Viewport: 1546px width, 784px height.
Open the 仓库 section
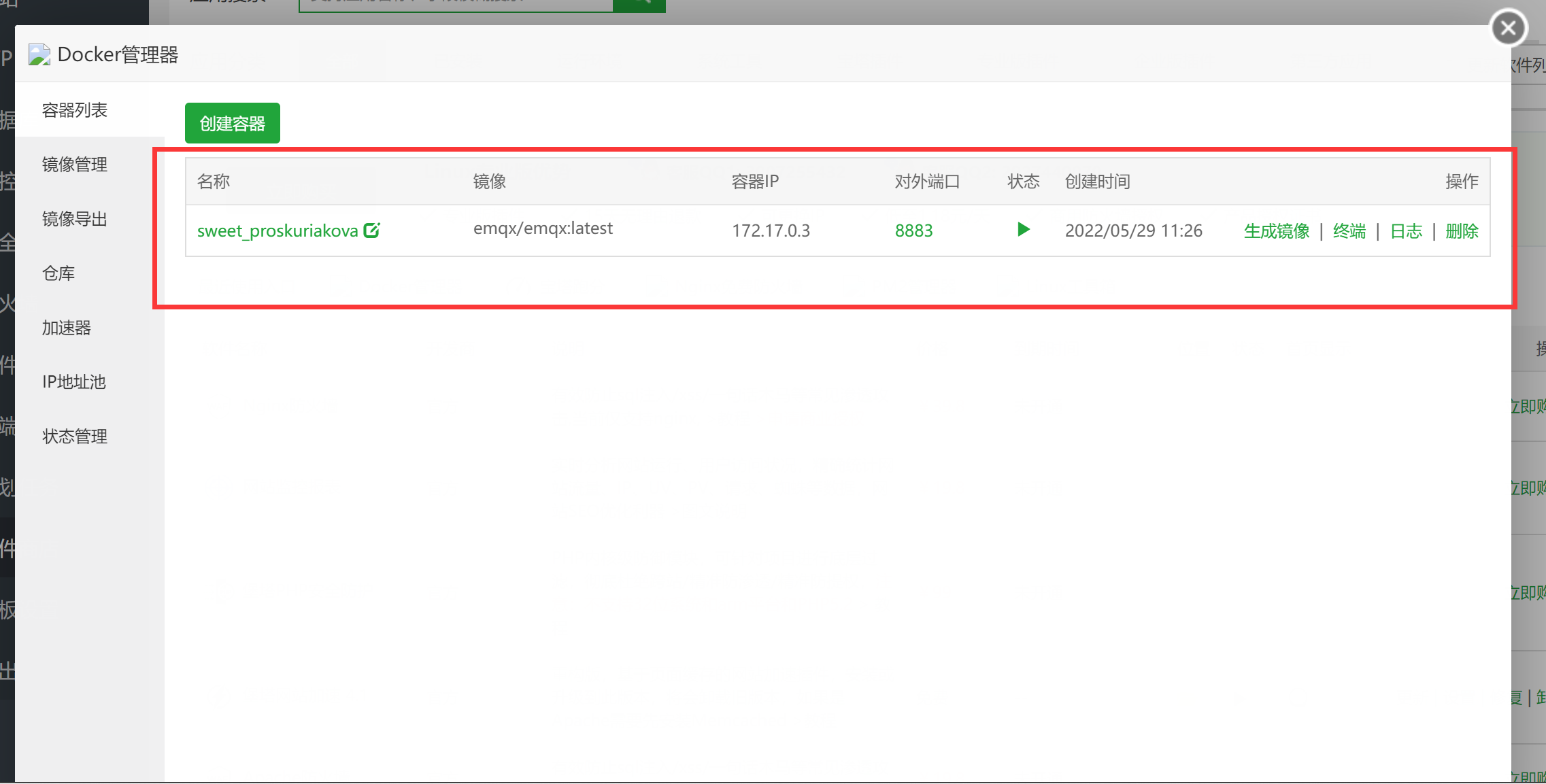[x=58, y=273]
